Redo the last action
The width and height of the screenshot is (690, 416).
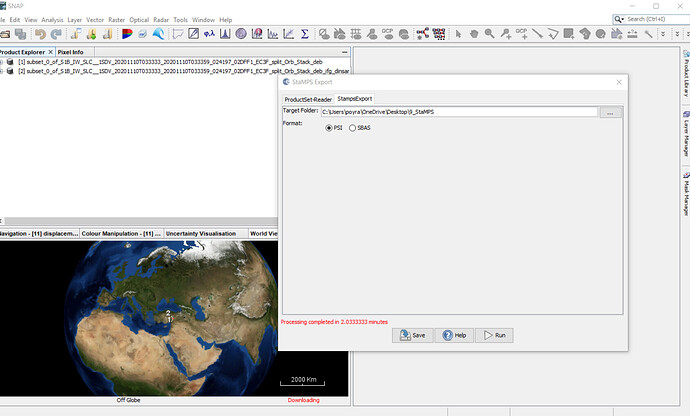click(56, 34)
